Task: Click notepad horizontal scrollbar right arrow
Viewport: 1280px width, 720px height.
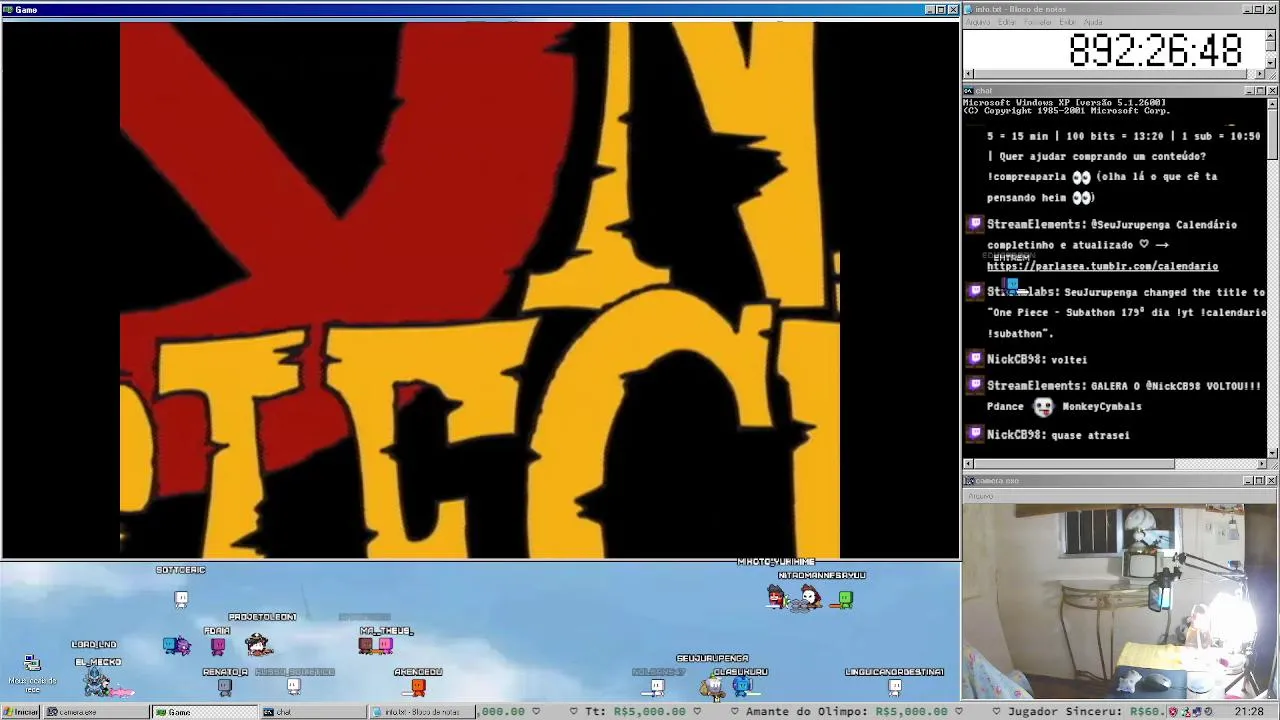Action: pos(1261,74)
